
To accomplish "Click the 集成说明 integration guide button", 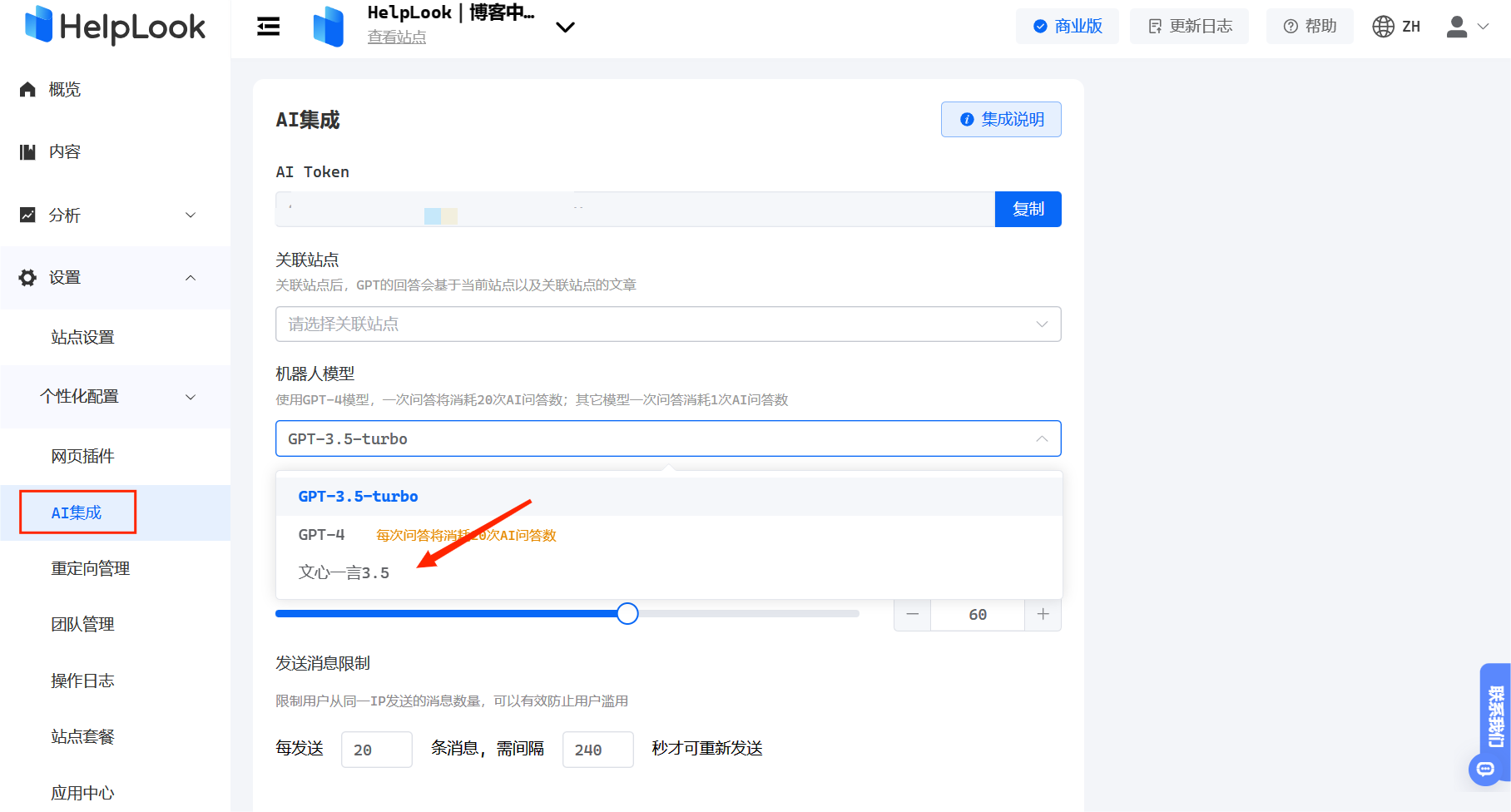I will coord(1001,120).
